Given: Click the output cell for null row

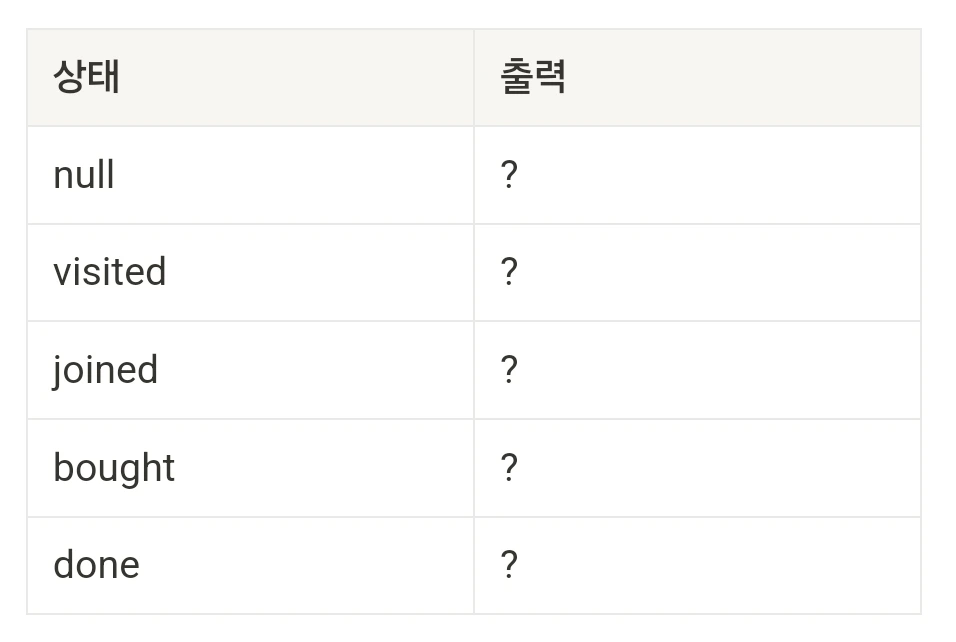Looking at the screenshot, I should tap(696, 175).
